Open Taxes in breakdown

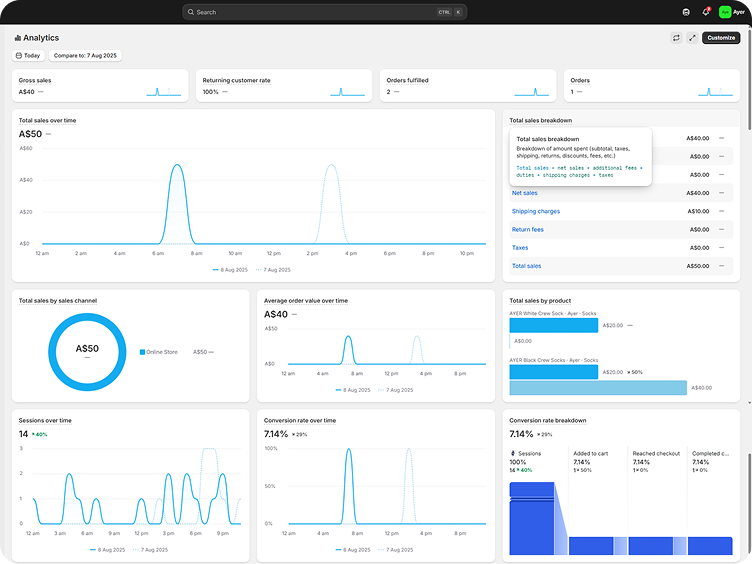(520, 247)
